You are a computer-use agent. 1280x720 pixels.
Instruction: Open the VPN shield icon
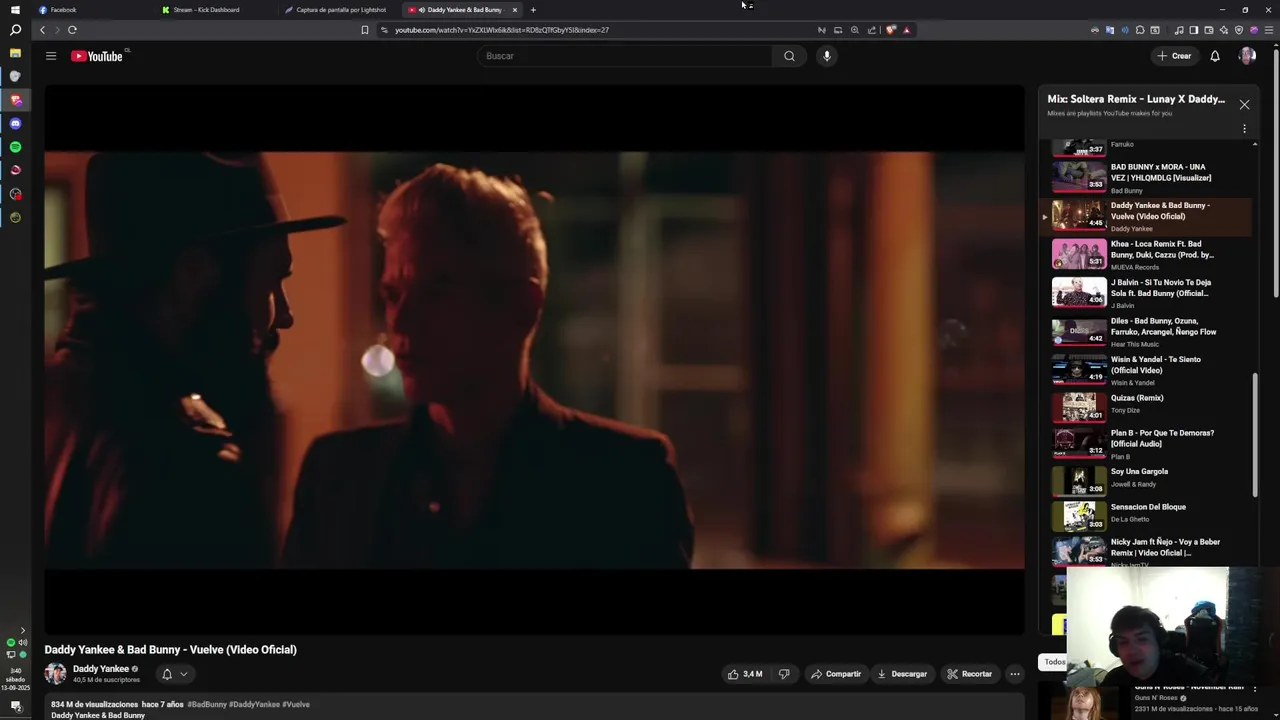[1239, 30]
